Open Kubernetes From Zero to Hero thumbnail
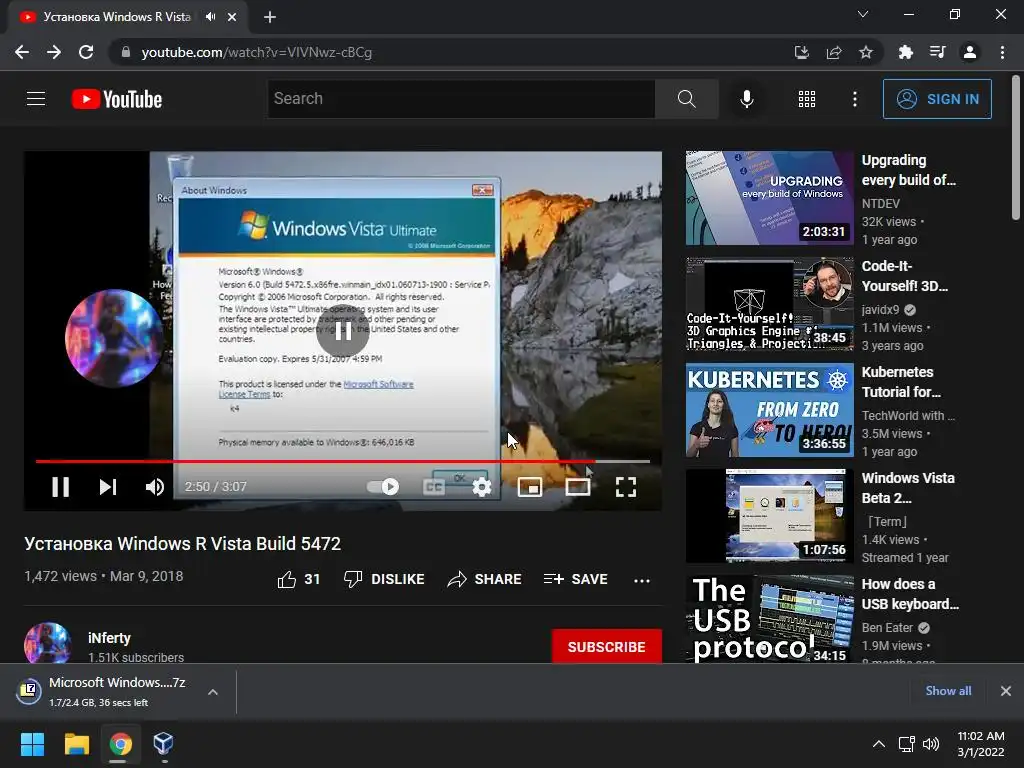 [769, 409]
